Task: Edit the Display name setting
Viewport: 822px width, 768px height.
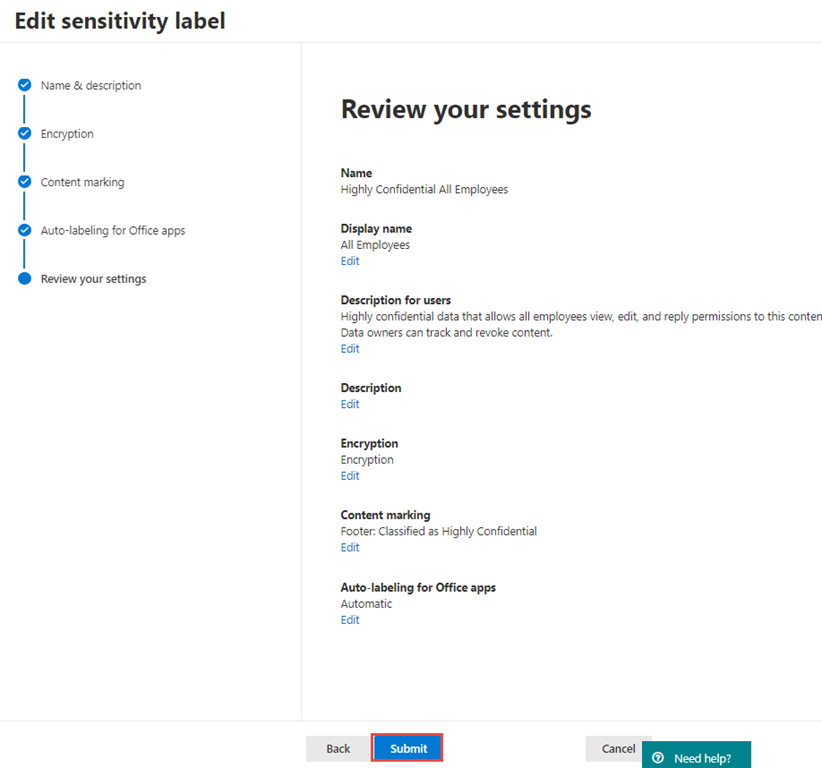Action: (350, 261)
